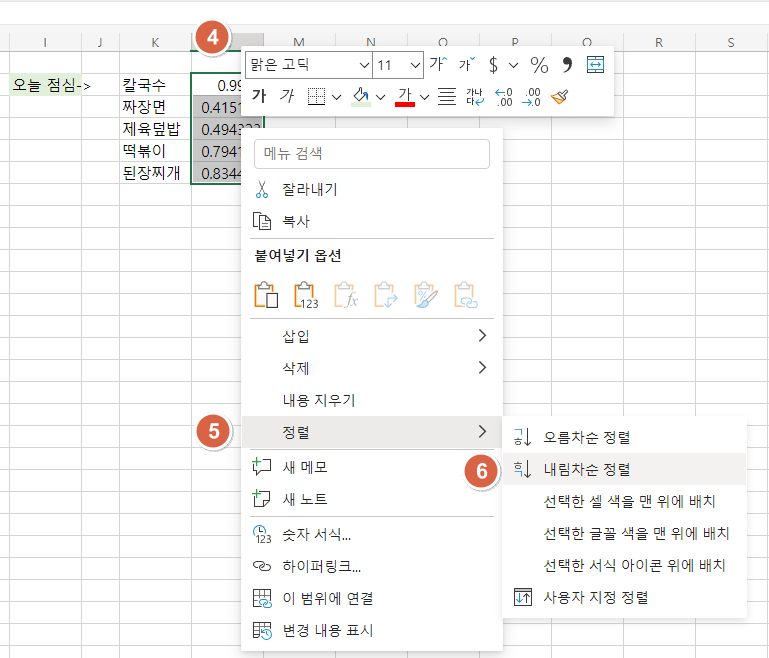Open the 정렬 submenu entry
This screenshot has height=658, width=769.
coord(372,432)
